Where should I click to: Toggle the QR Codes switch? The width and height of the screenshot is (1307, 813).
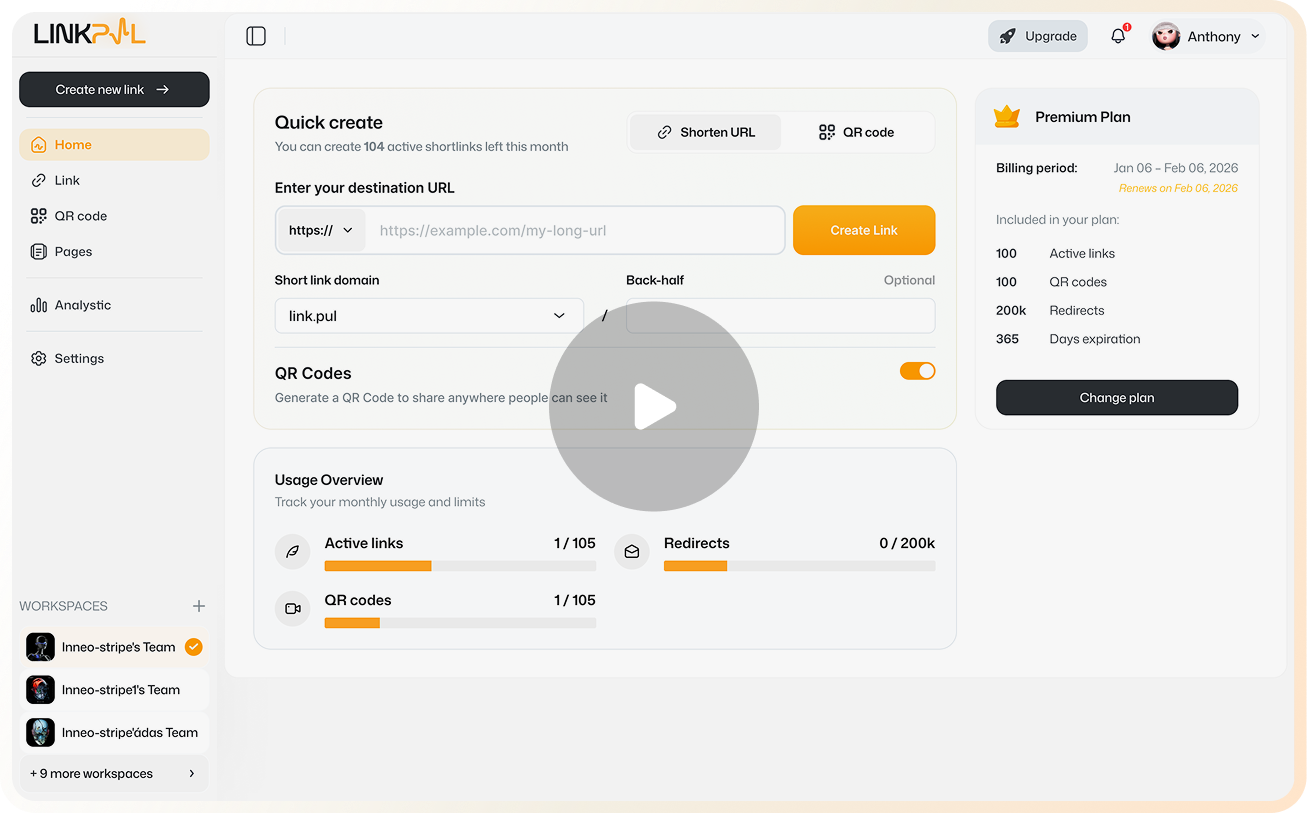(918, 371)
